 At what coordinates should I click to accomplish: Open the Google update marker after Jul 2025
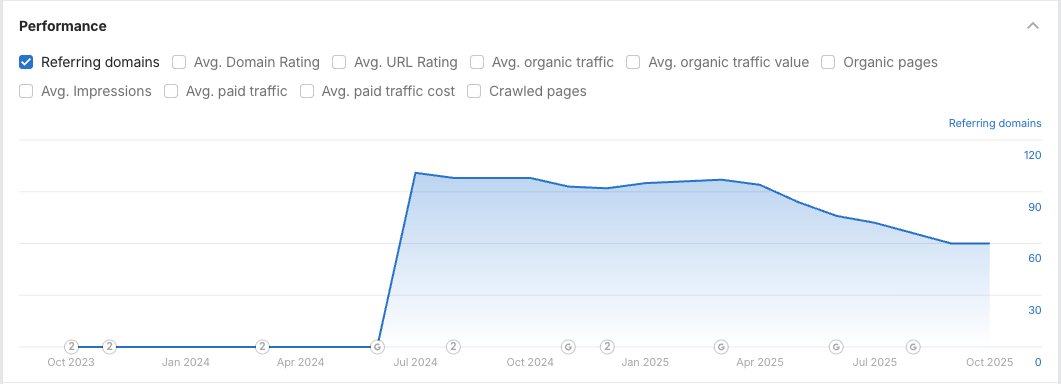tap(913, 347)
